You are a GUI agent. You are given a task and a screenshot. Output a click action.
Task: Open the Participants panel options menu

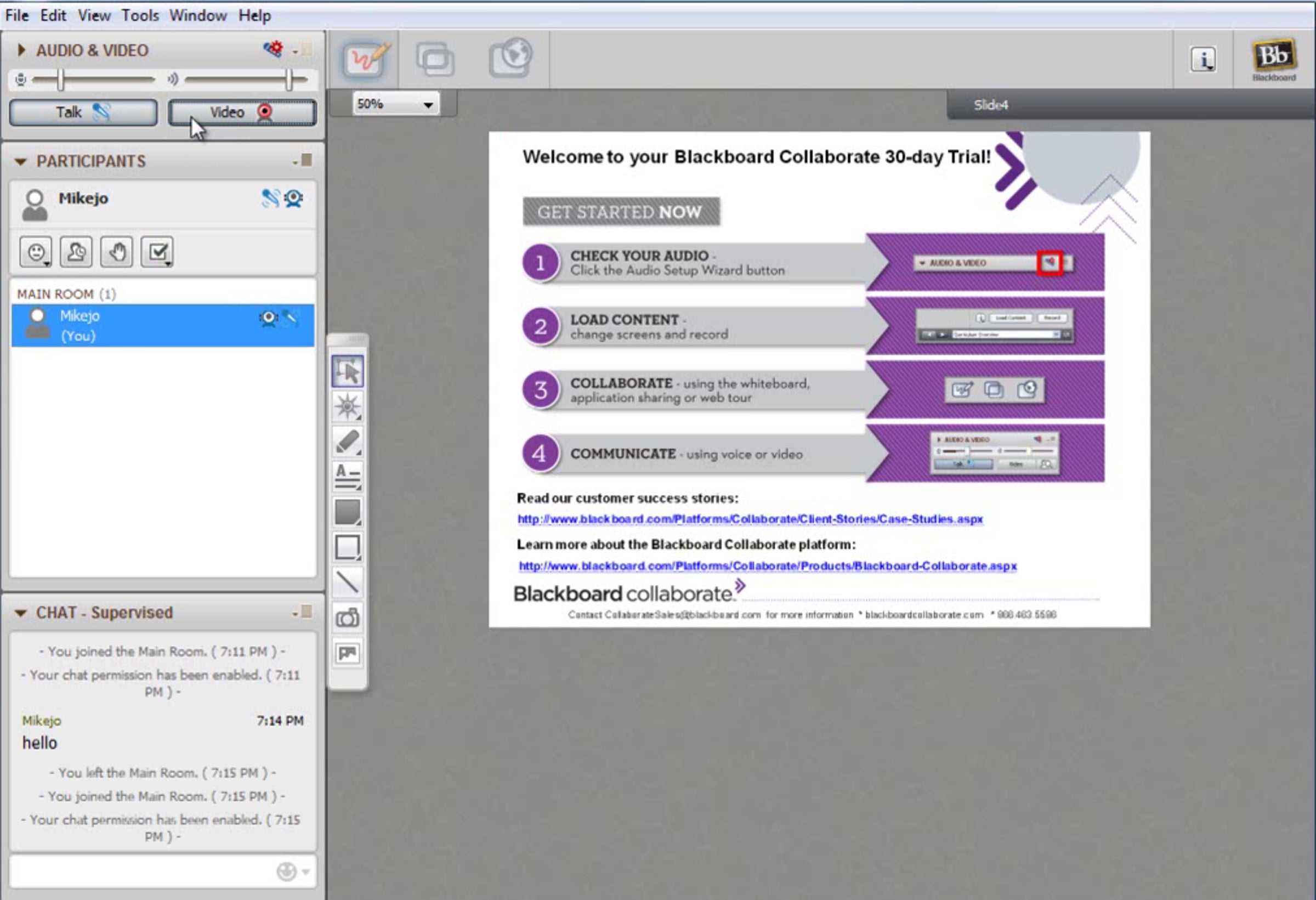[303, 161]
